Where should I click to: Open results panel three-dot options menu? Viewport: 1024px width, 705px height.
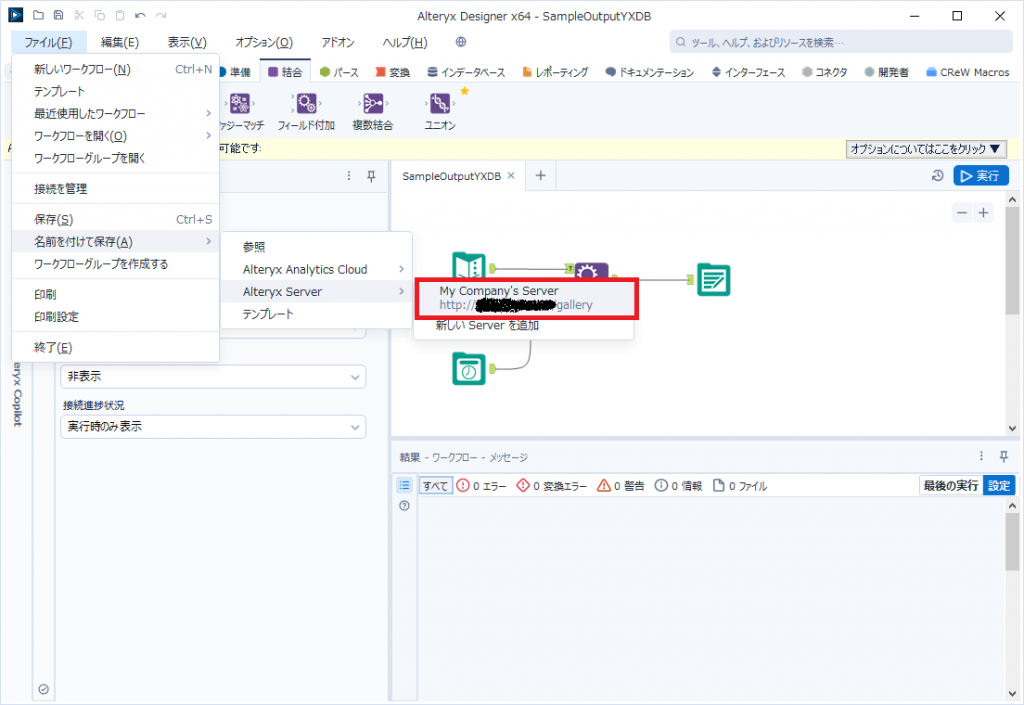coord(981,456)
